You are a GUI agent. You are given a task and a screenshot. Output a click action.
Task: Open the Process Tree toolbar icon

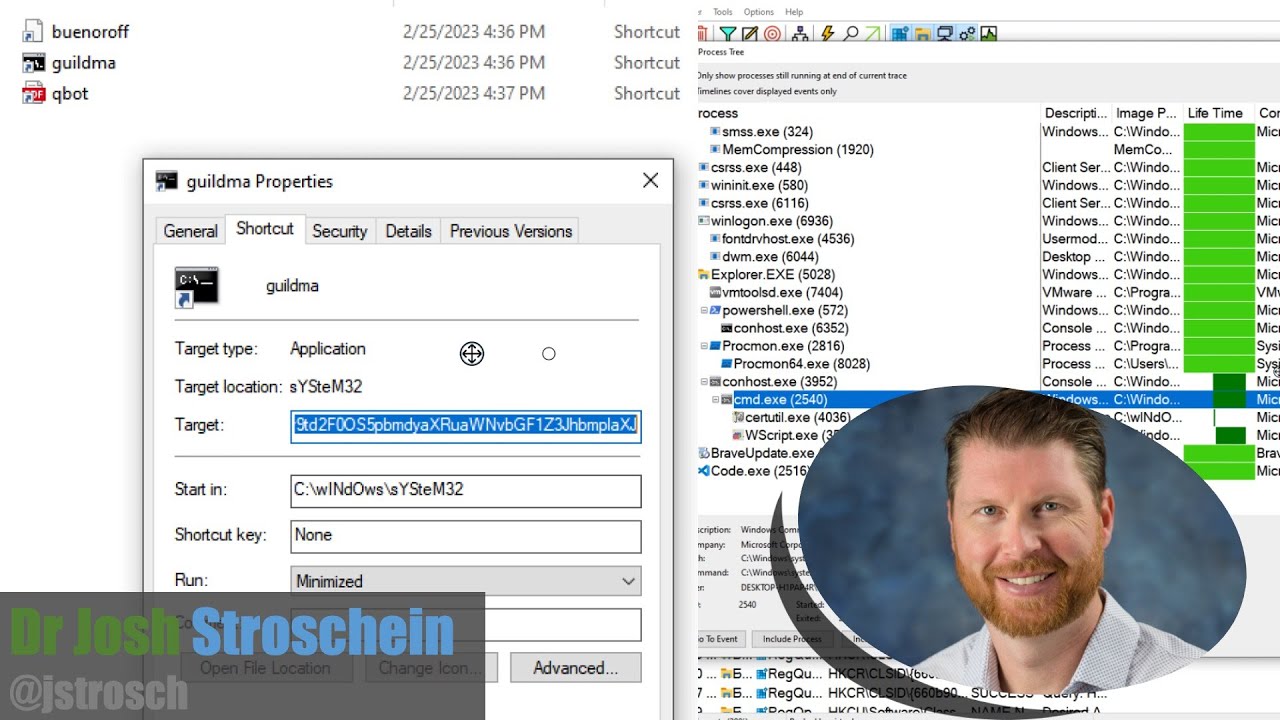(800, 34)
